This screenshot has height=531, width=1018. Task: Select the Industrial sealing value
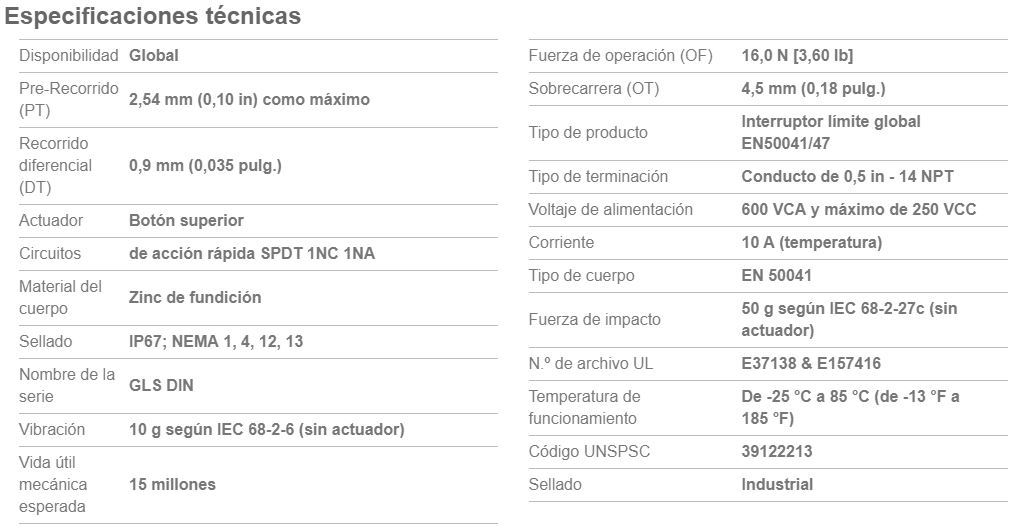tap(777, 485)
